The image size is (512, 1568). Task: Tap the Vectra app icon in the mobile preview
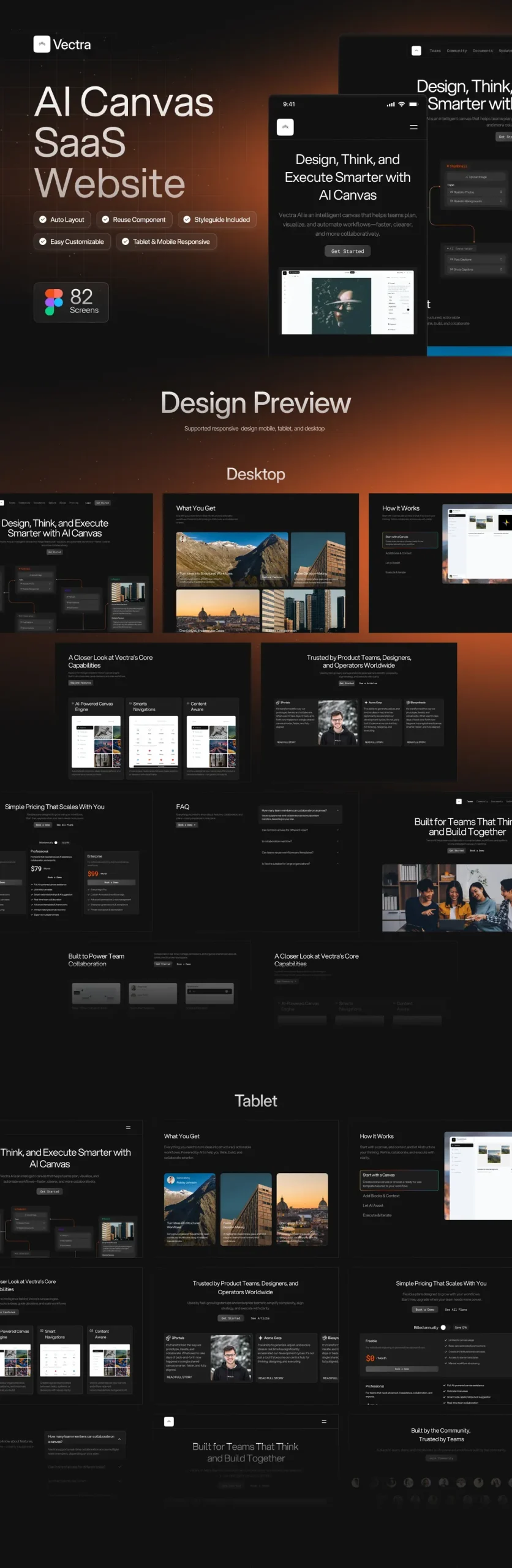[x=285, y=127]
